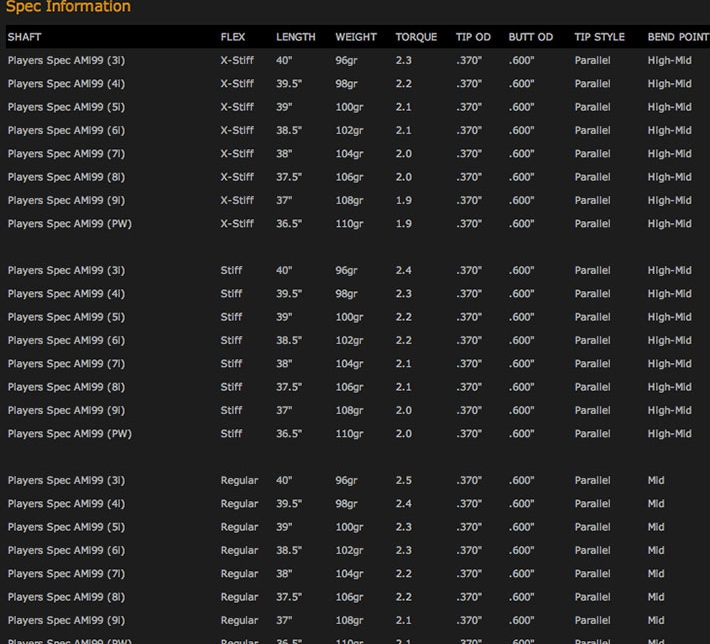Click .600" butt OD in X-Stiff 7I row

coord(521,154)
